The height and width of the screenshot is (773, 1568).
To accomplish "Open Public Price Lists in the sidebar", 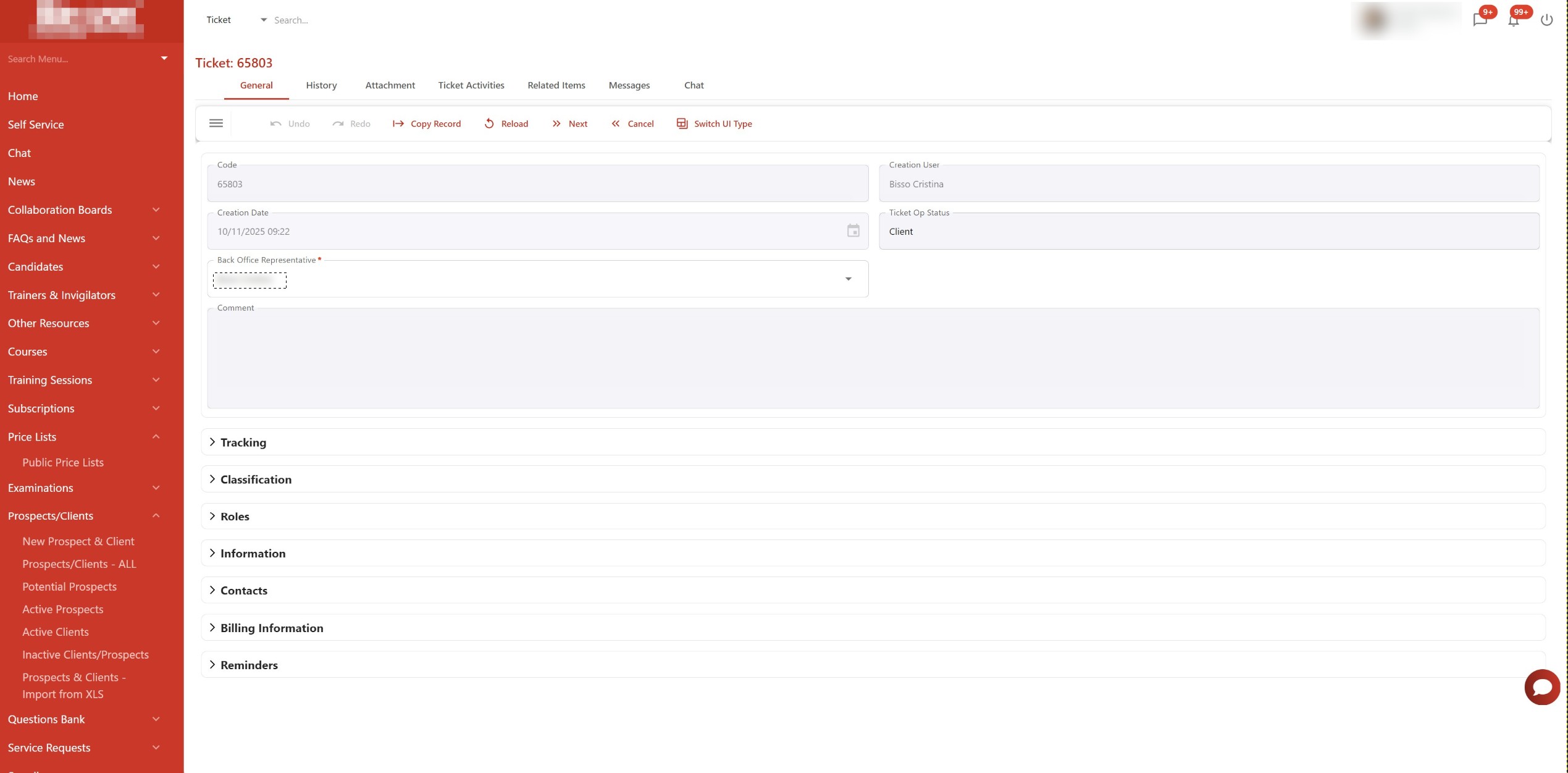I will [x=62, y=462].
